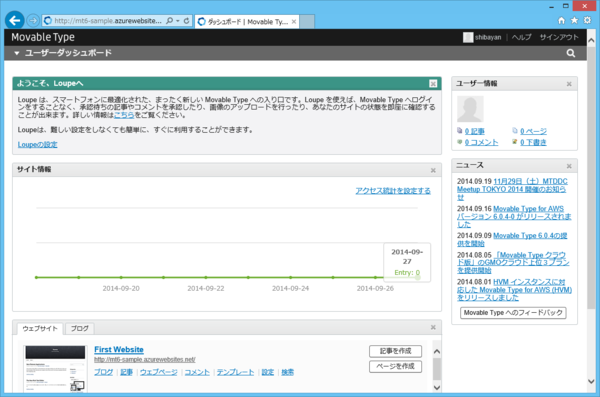
Task: Close the ニュース widget
Action: 569,166
